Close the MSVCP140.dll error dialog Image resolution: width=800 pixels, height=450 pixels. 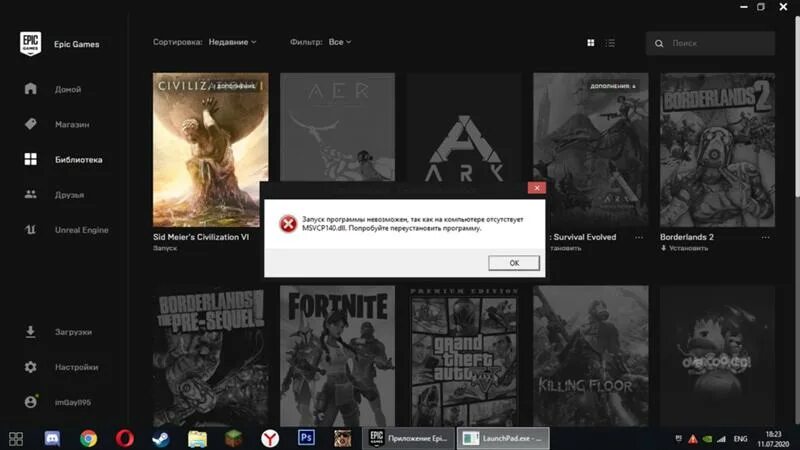pos(537,188)
